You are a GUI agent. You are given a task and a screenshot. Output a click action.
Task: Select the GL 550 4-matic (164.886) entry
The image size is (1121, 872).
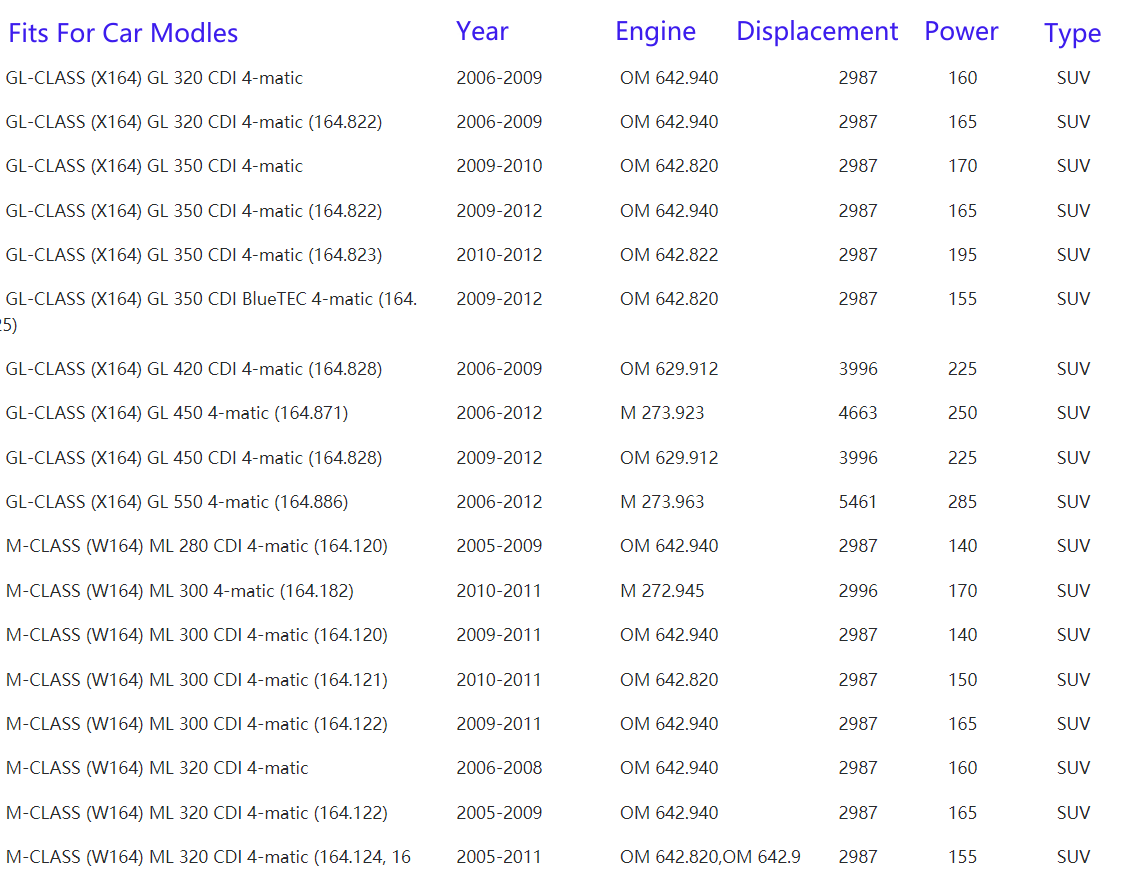coord(177,502)
